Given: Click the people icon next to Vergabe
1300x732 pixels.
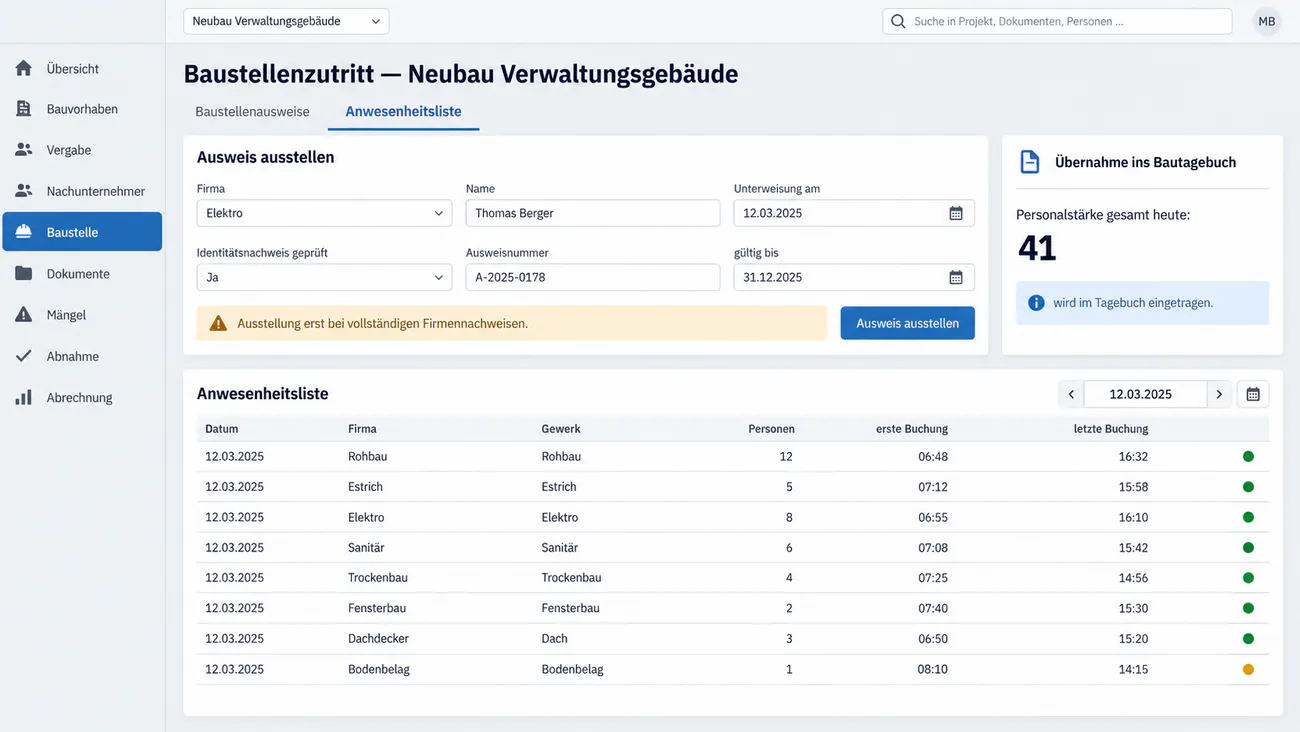Looking at the screenshot, I should (x=24, y=150).
